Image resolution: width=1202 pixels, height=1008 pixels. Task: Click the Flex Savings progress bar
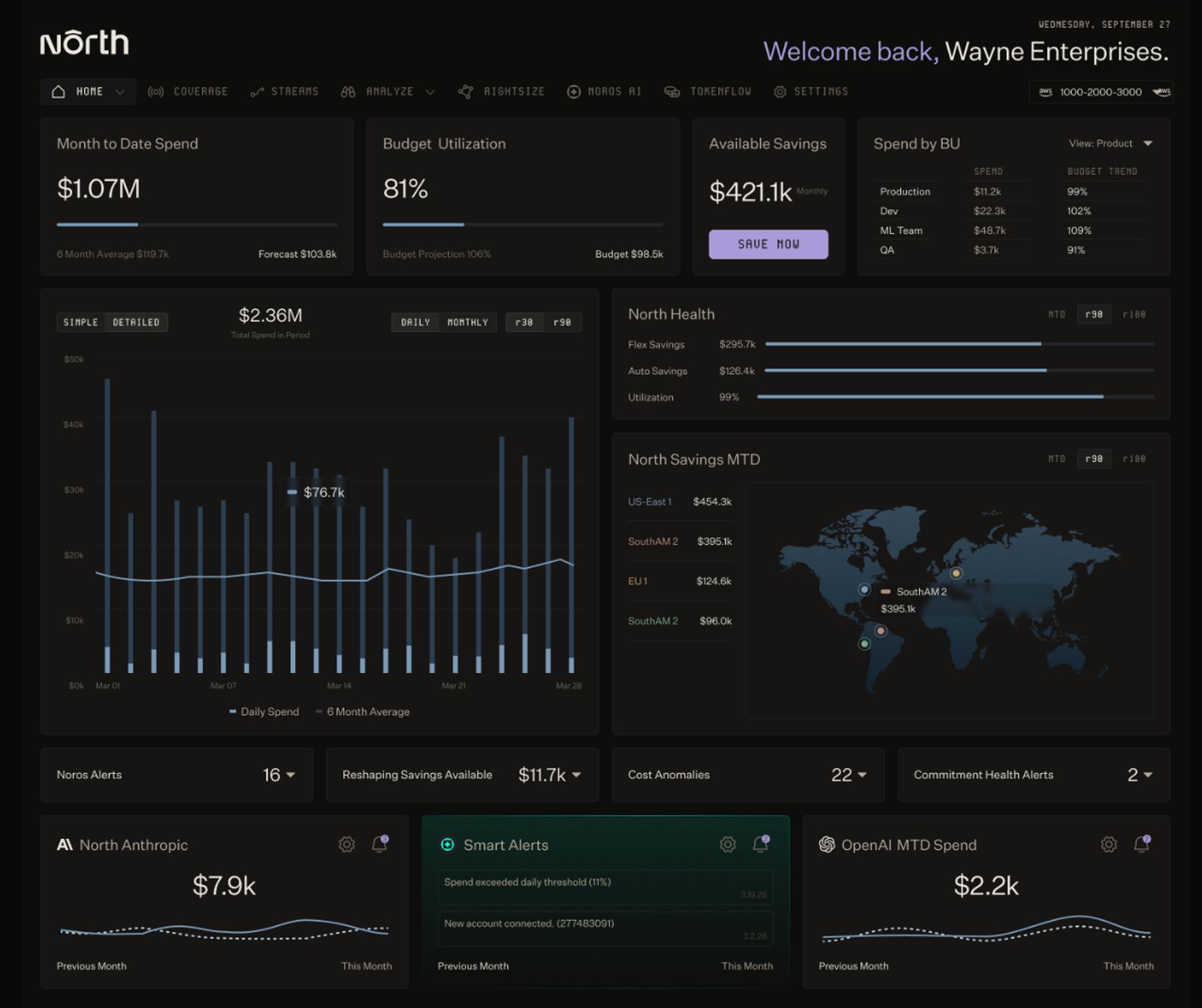959,344
